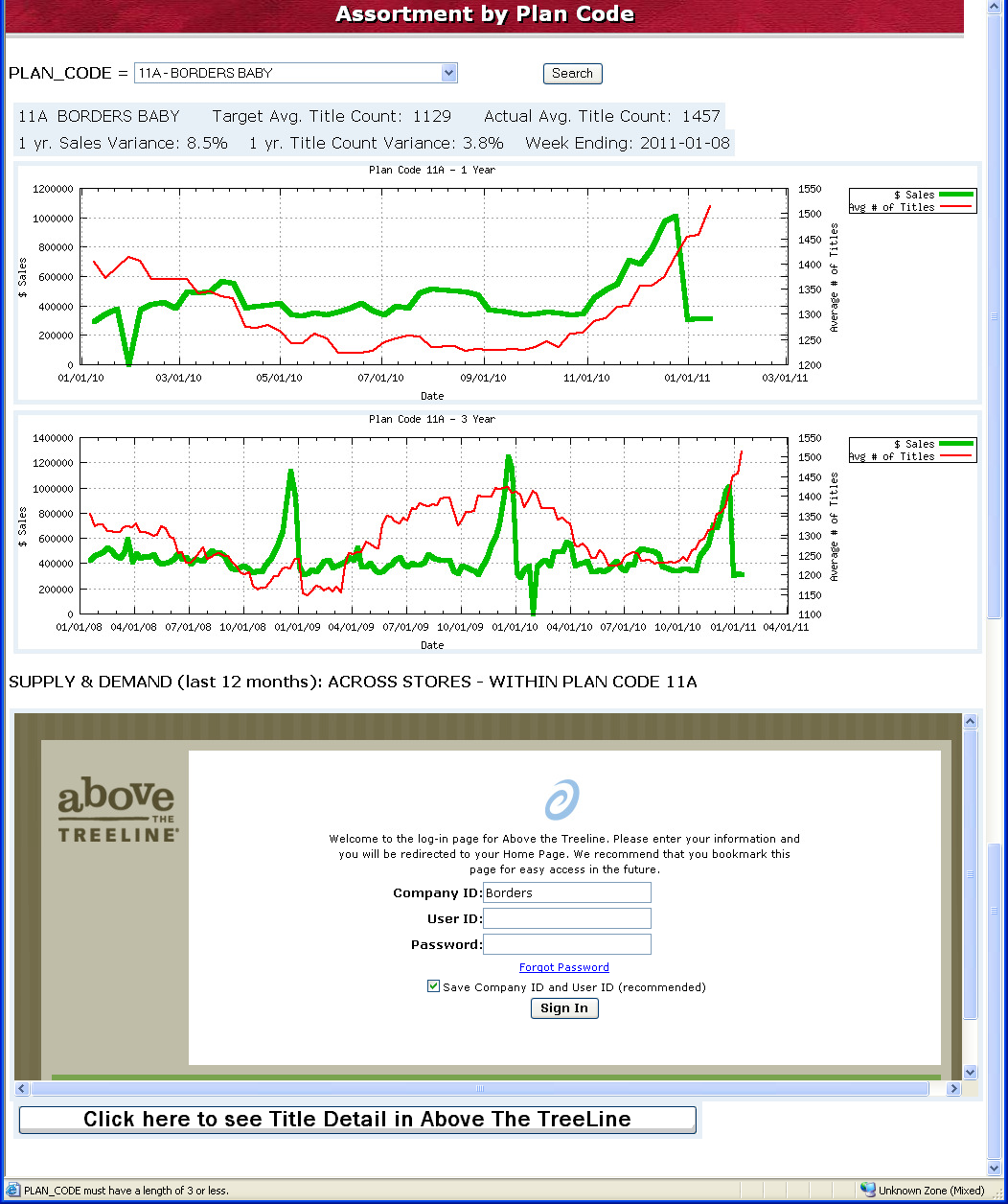Viewport: 1008px width, 1204px height.
Task: Click the Unknown Zone (Mixed) security indicator
Action: [922, 1191]
